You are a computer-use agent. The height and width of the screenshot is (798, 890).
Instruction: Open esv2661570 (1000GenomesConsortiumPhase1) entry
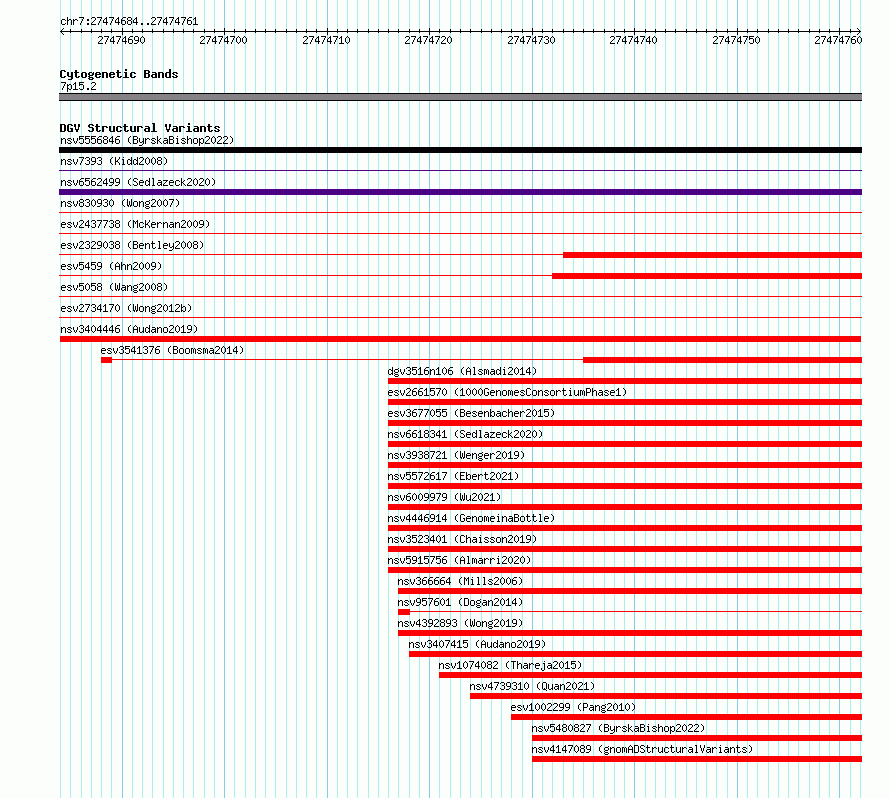[507, 392]
